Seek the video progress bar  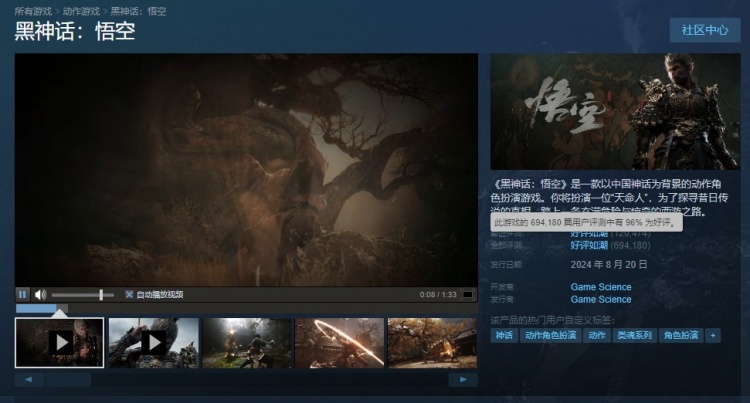point(246,309)
